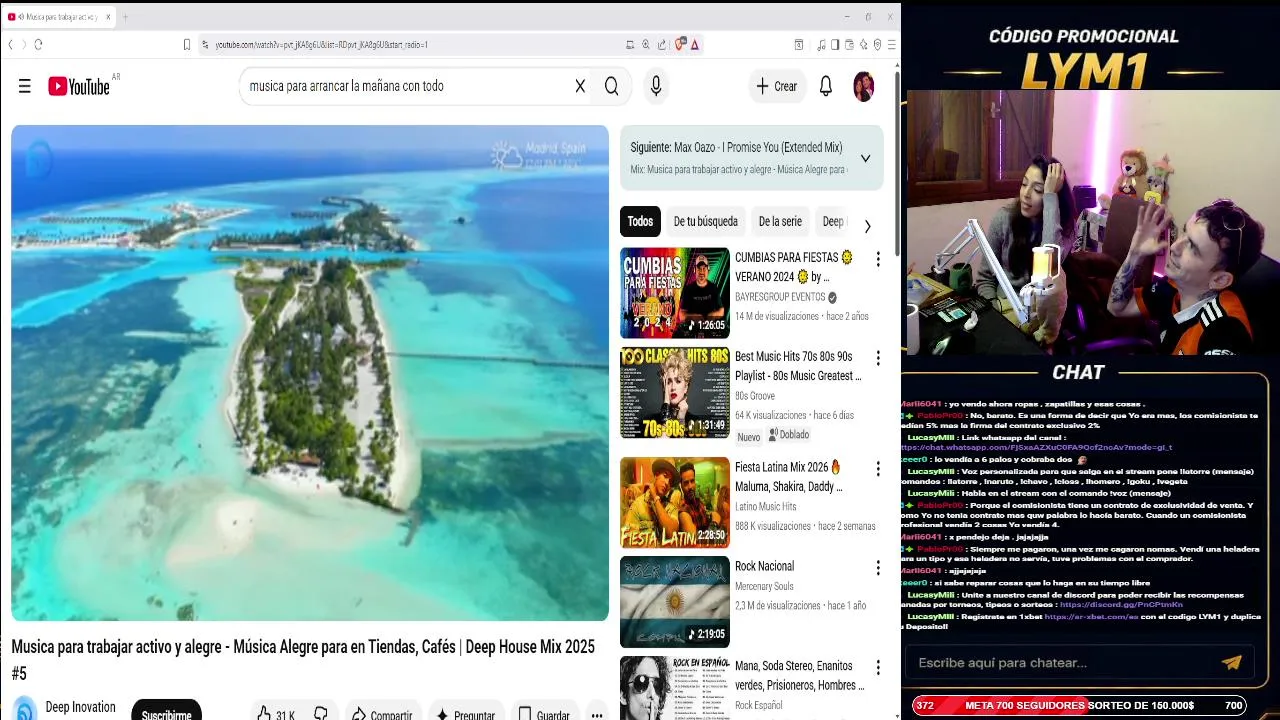Visit Latino Music Hits channel

click(x=766, y=507)
